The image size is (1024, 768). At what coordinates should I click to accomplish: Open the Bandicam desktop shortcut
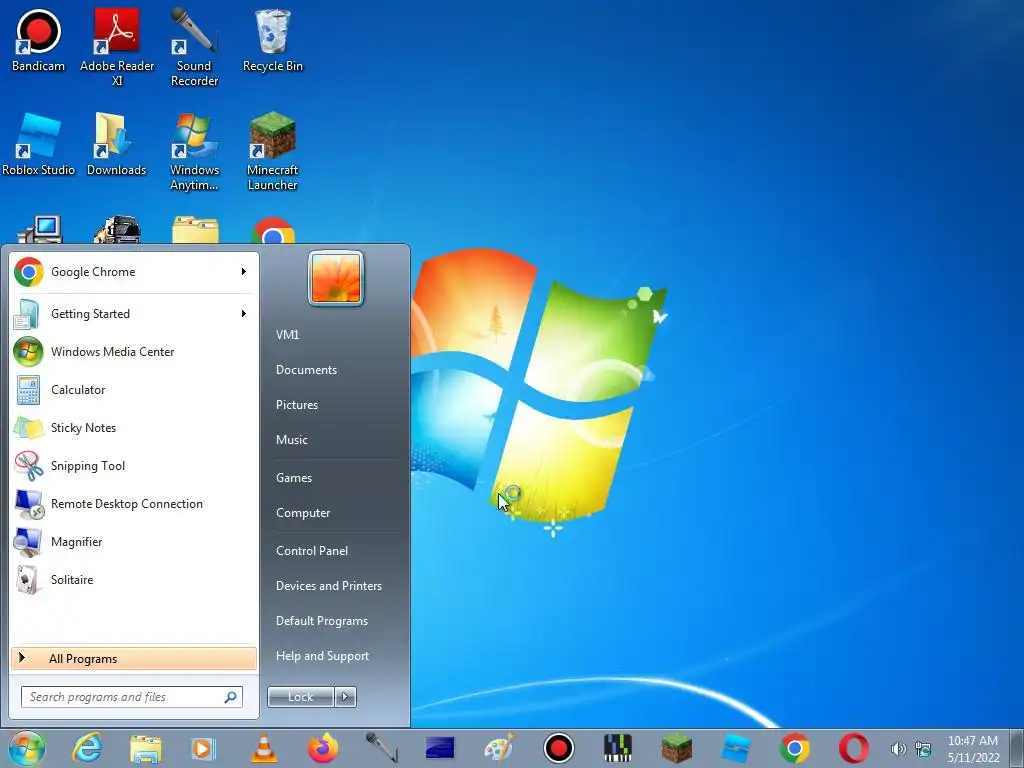[38, 40]
